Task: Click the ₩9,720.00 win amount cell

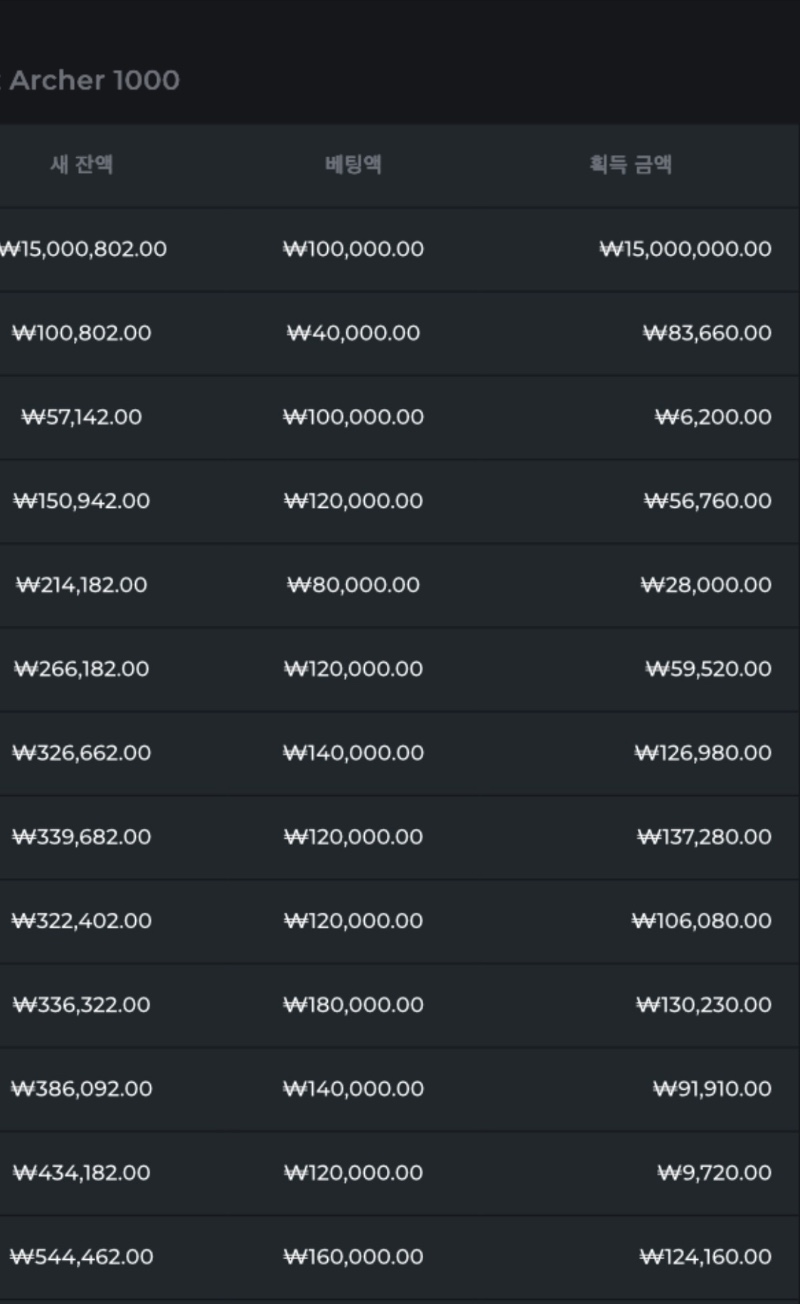Action: point(715,1173)
